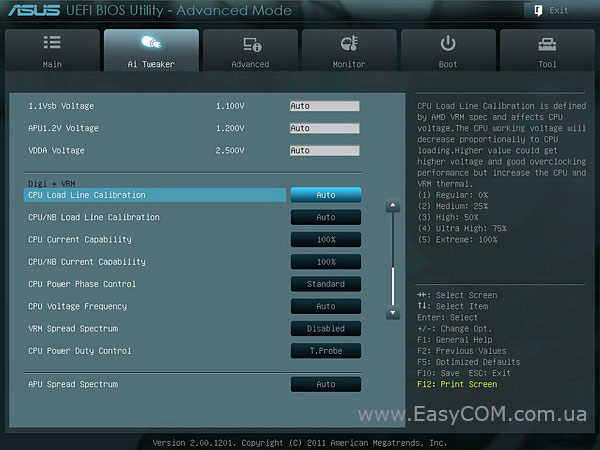Click the Ai Tweaker plug icon
Image resolution: width=600 pixels, height=450 pixels.
click(151, 42)
